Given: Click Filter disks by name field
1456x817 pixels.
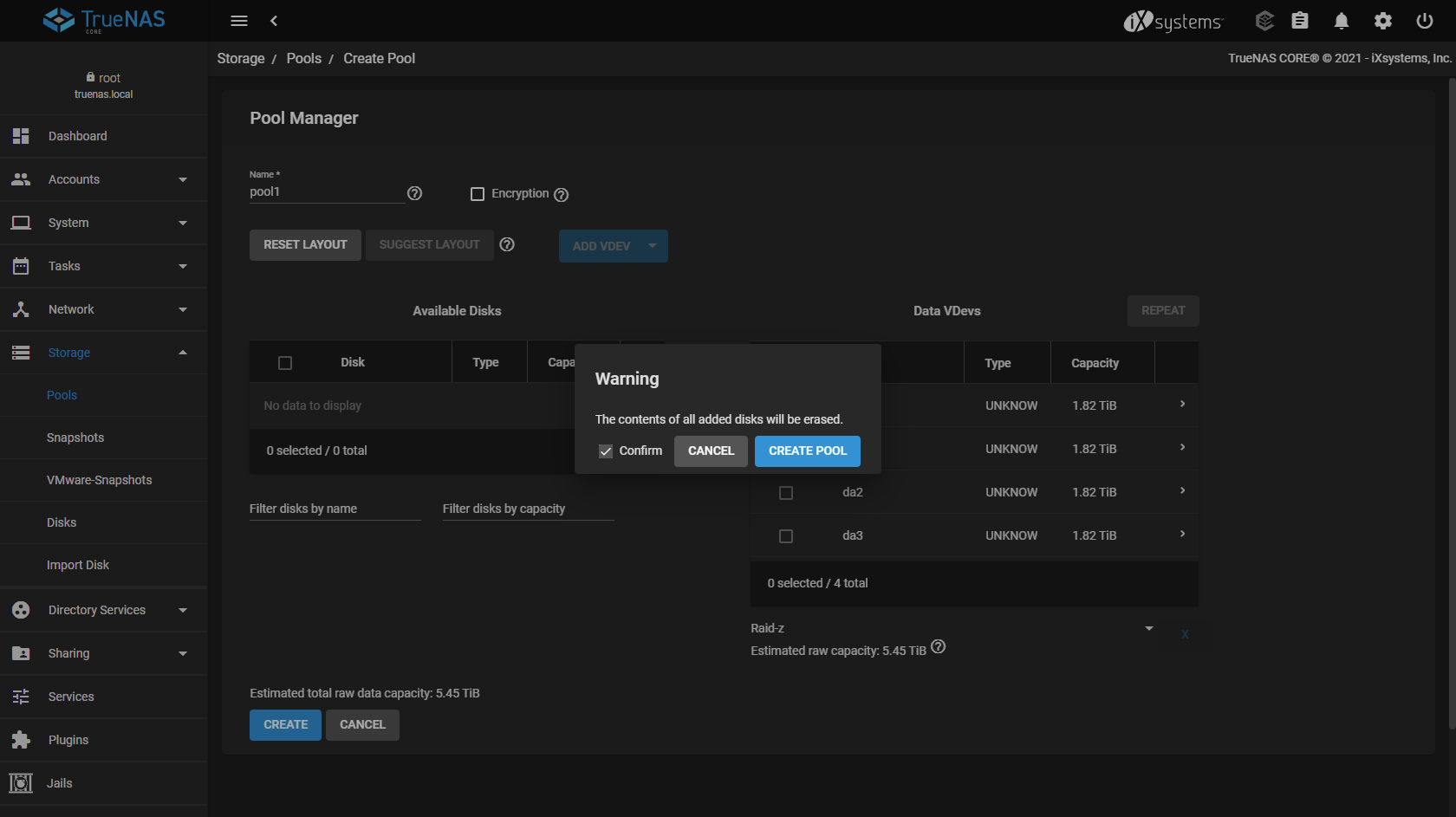Looking at the screenshot, I should [335, 509].
